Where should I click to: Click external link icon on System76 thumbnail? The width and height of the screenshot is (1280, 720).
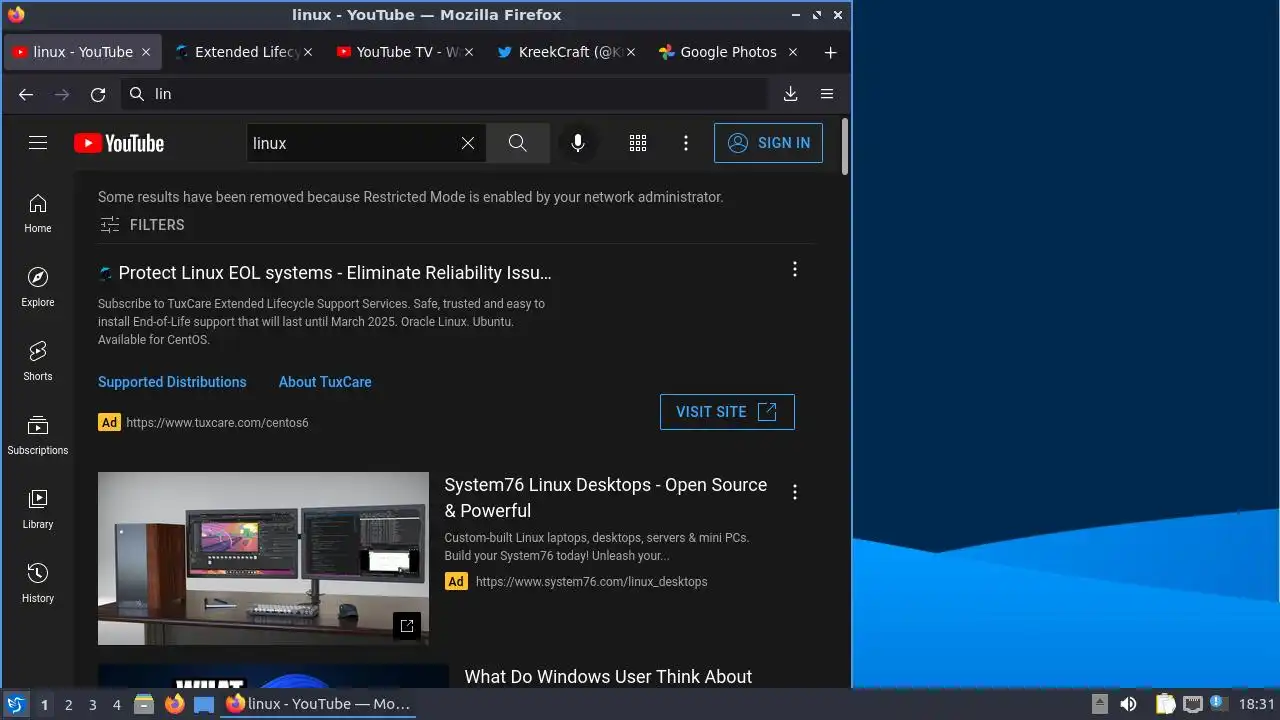(406, 626)
